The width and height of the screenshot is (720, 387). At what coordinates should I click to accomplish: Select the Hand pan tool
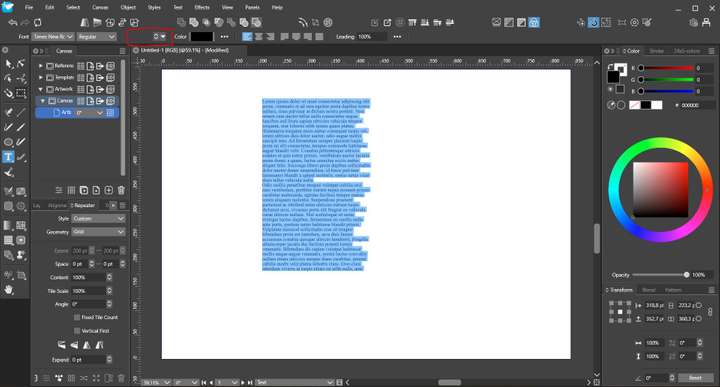pyautogui.click(x=9, y=290)
